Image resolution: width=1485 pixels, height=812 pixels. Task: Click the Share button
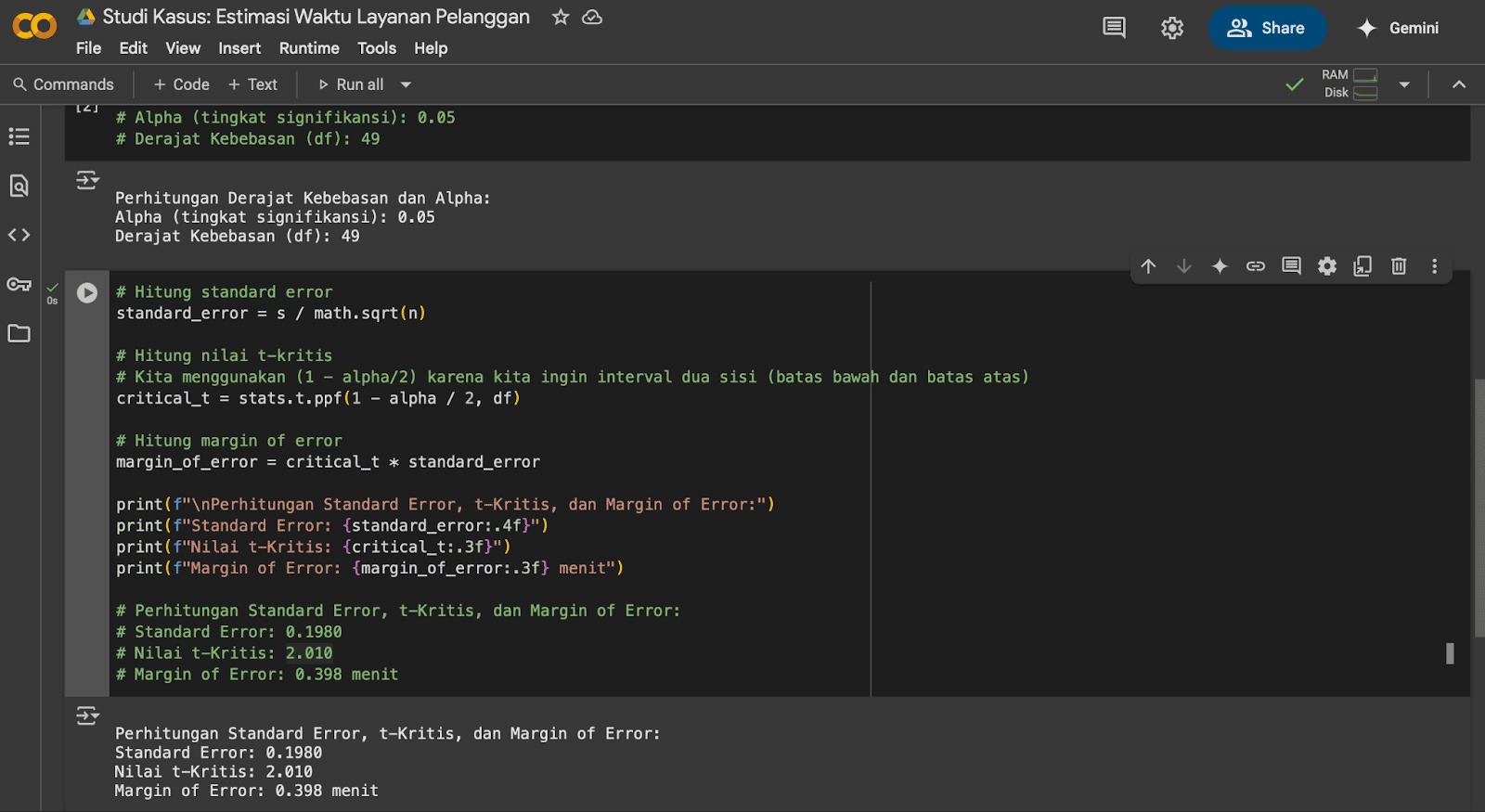point(1267,29)
